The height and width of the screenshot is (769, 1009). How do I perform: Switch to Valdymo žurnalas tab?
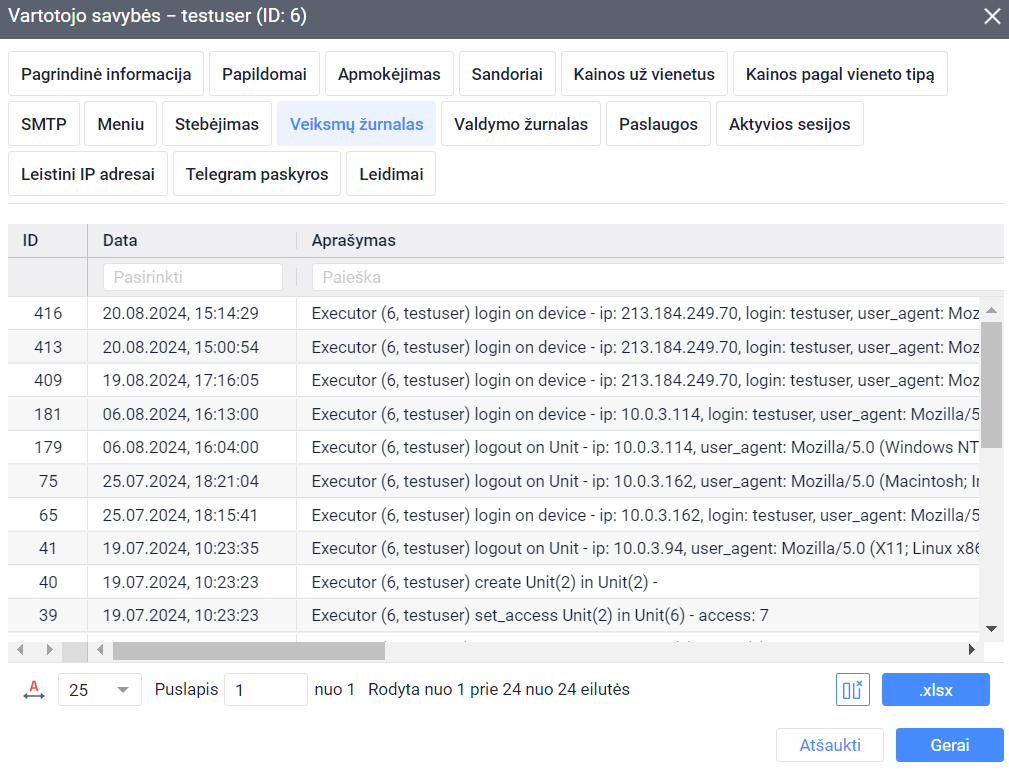[x=521, y=125]
